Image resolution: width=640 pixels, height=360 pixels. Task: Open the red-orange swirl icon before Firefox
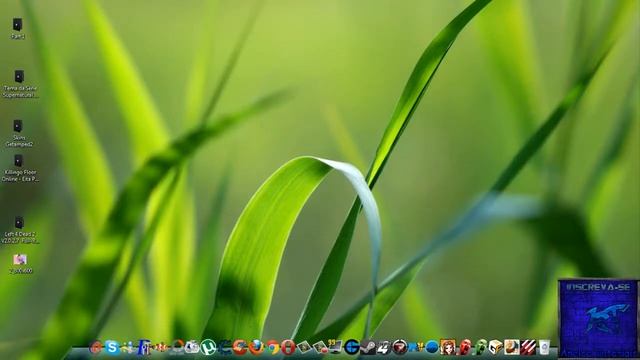(x=240, y=347)
